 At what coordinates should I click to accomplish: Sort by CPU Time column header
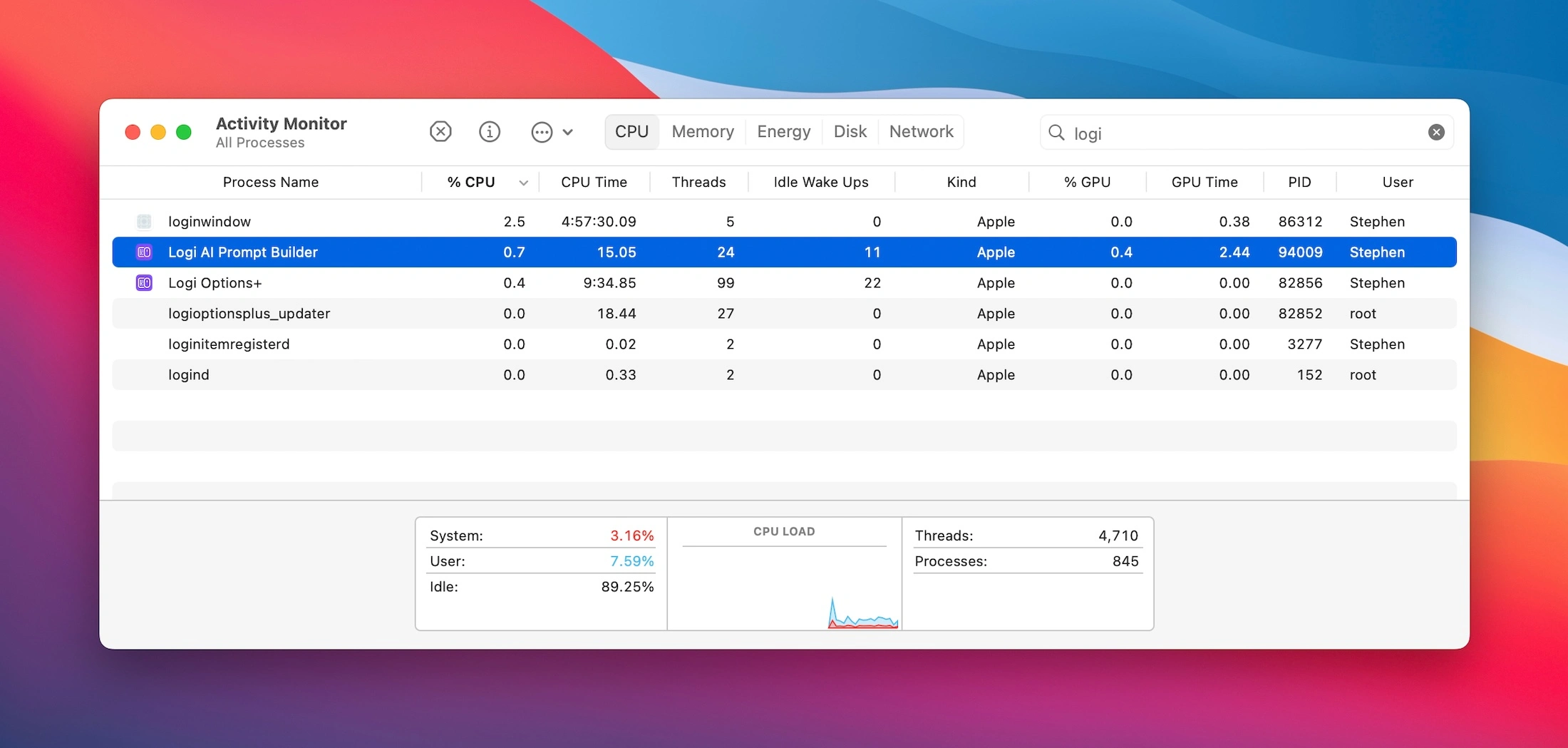click(594, 183)
